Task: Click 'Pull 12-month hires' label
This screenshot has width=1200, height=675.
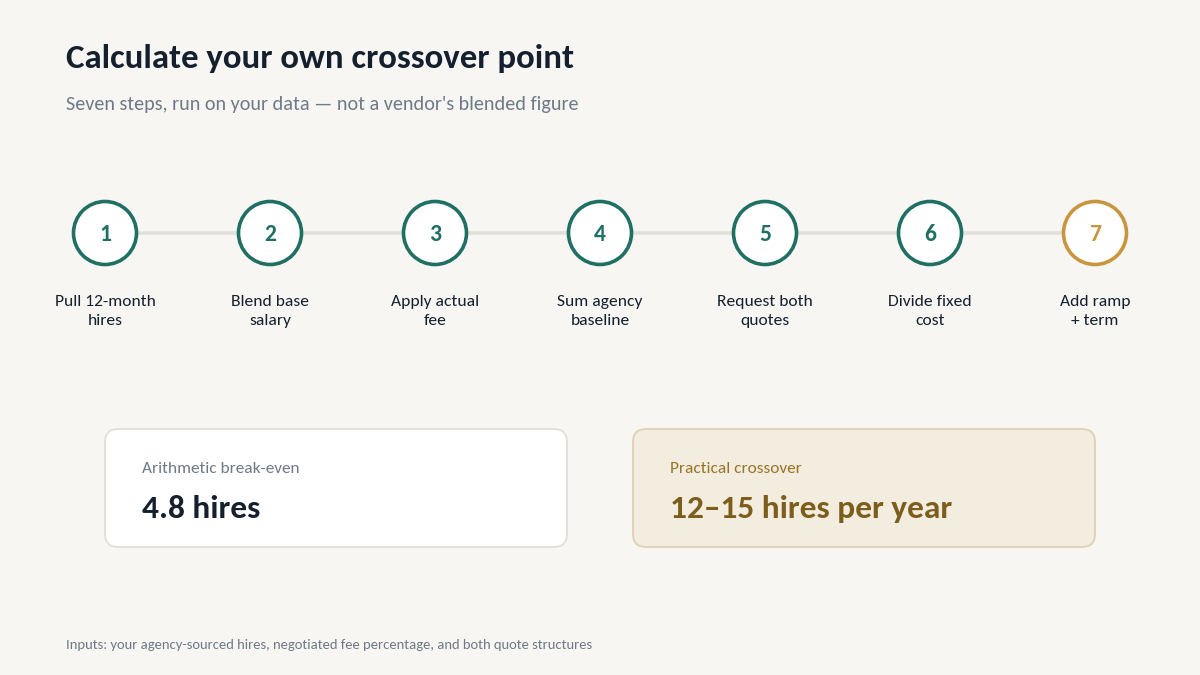Action: 105,310
